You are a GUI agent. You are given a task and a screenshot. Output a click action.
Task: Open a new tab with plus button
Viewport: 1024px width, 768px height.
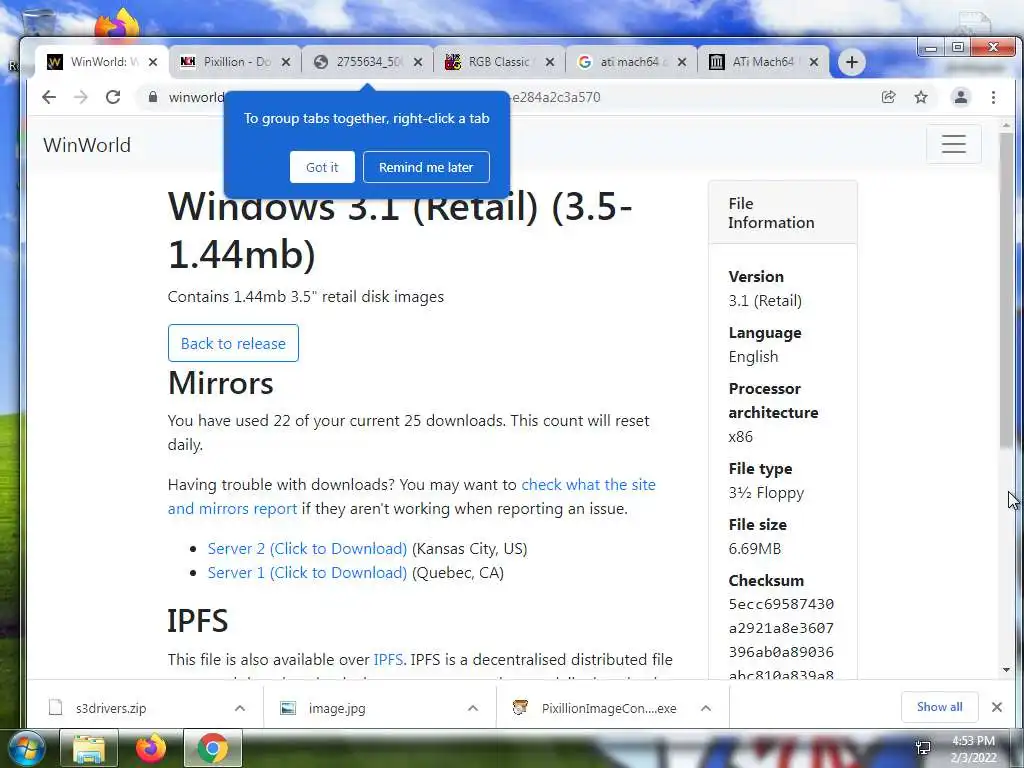point(852,62)
